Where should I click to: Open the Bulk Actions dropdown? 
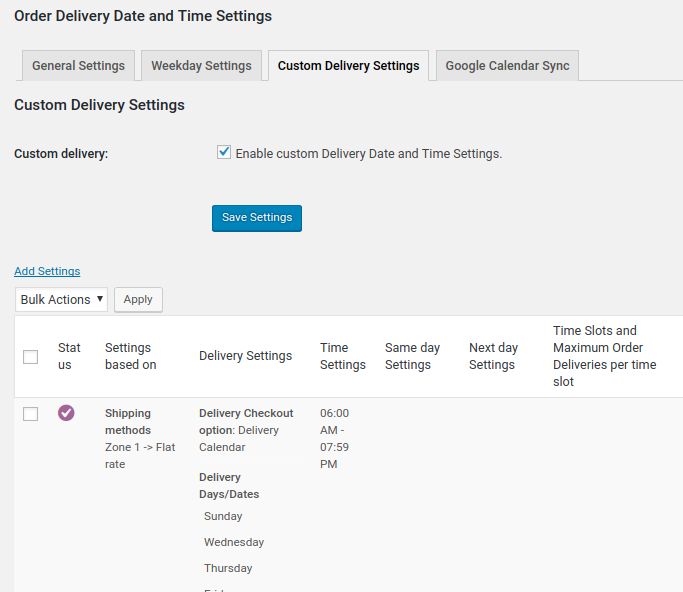(62, 299)
